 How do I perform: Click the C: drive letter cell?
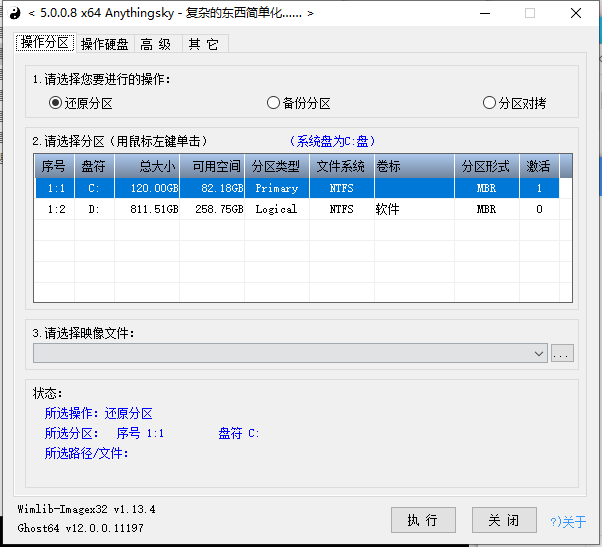[94, 188]
